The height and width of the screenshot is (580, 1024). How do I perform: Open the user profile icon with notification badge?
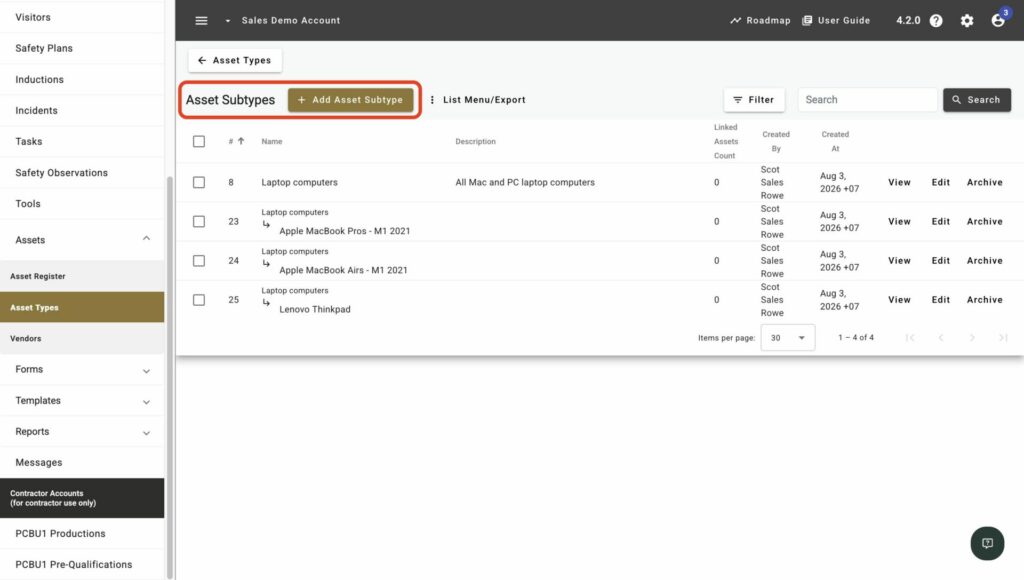[998, 20]
